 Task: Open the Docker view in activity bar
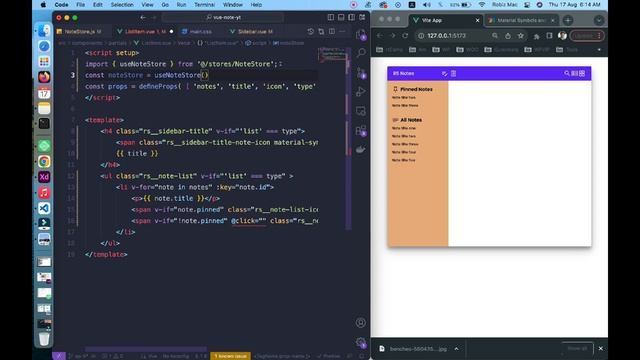coord(361,149)
